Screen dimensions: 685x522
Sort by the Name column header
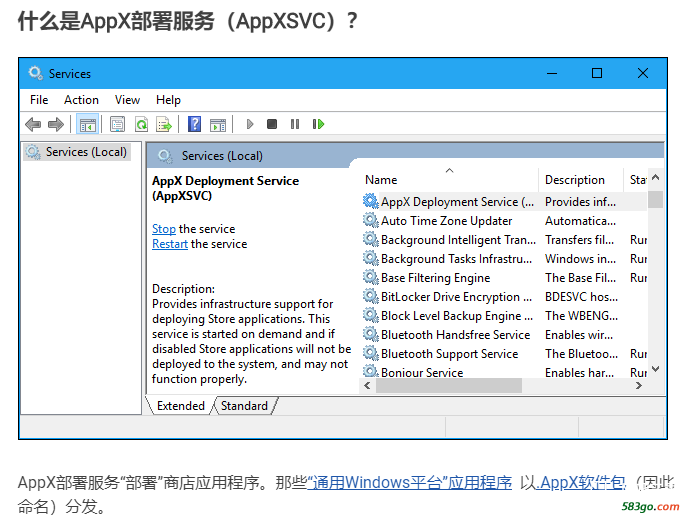pyautogui.click(x=449, y=180)
